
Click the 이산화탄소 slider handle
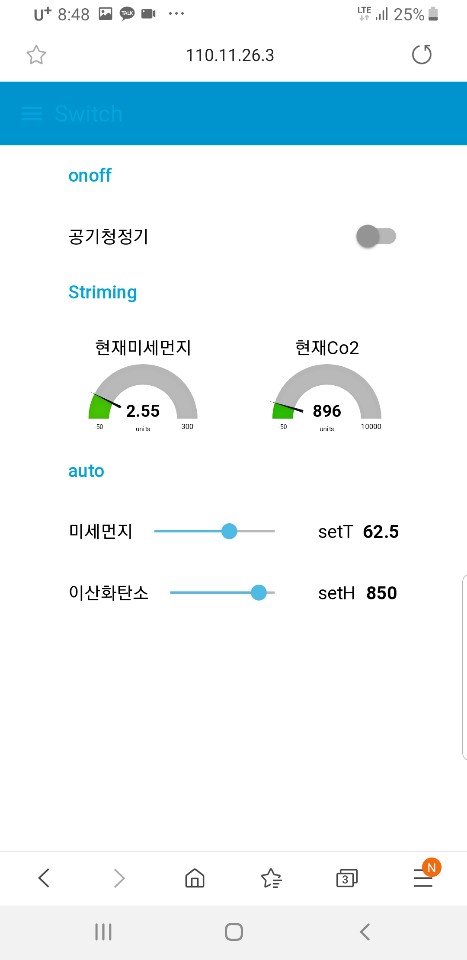pos(259,592)
